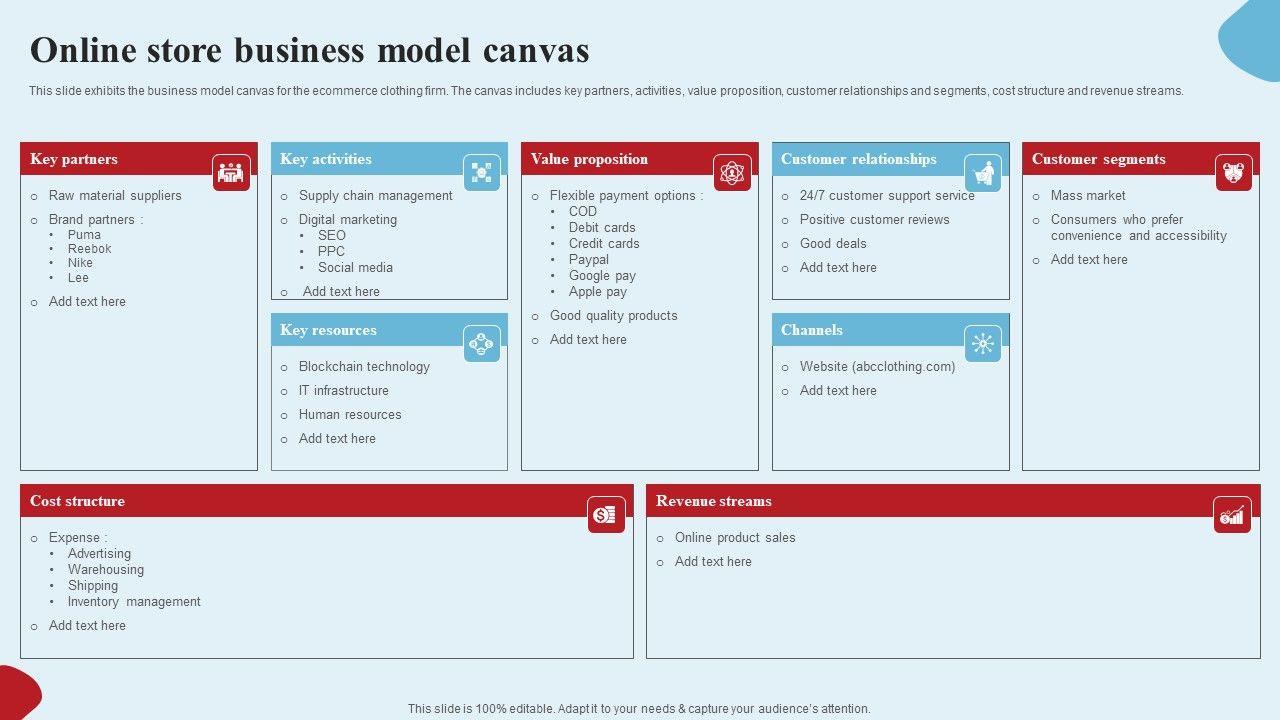Click the 'Good deals' bullet
The height and width of the screenshot is (720, 1280).
click(833, 244)
